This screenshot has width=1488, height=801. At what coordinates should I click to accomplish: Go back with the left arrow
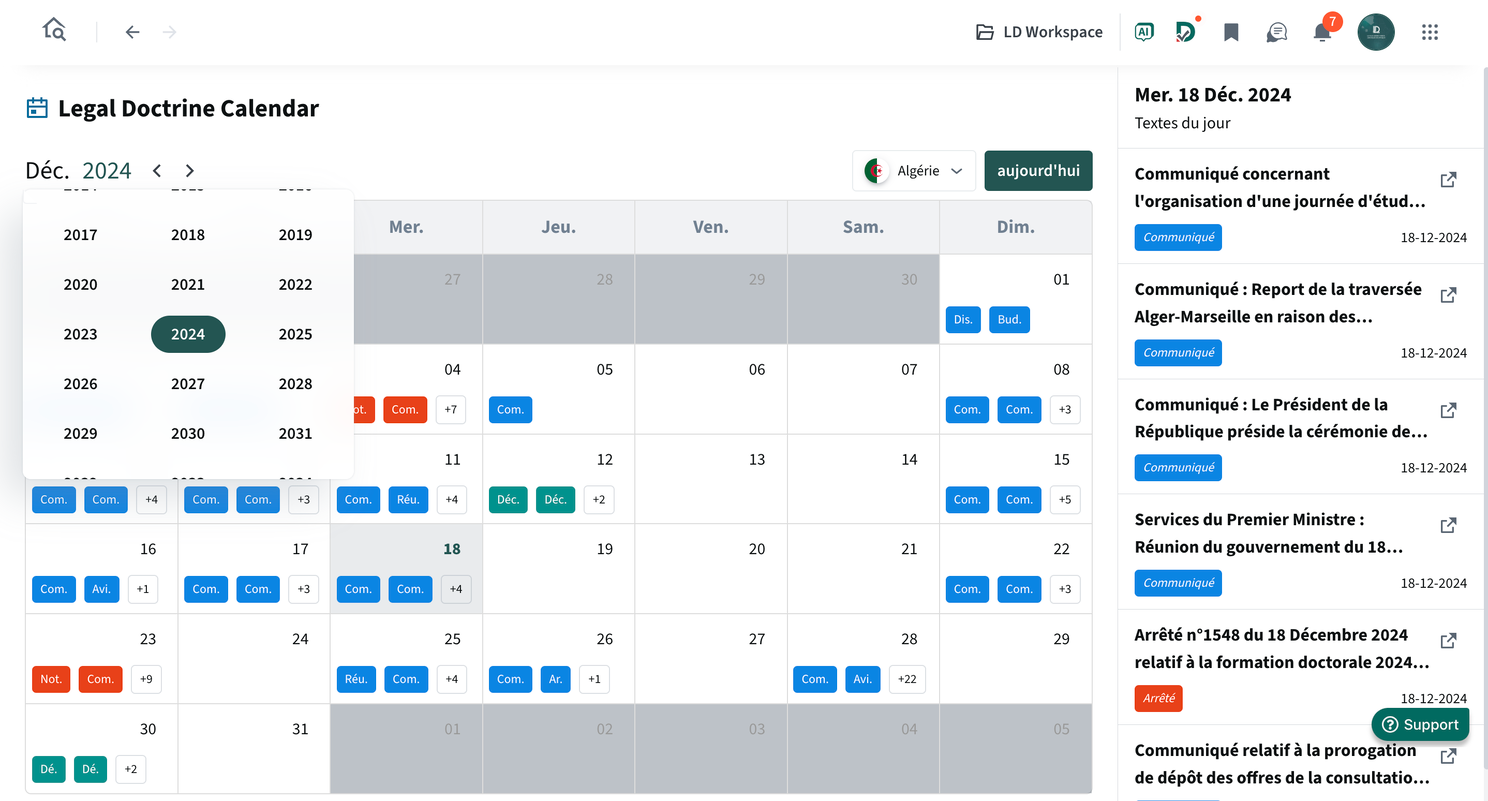[132, 32]
